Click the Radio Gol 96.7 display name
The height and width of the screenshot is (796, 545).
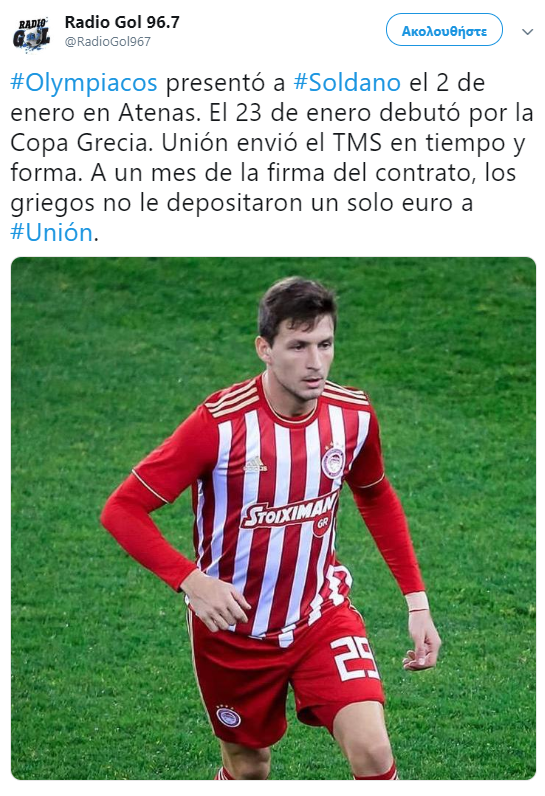[122, 22]
